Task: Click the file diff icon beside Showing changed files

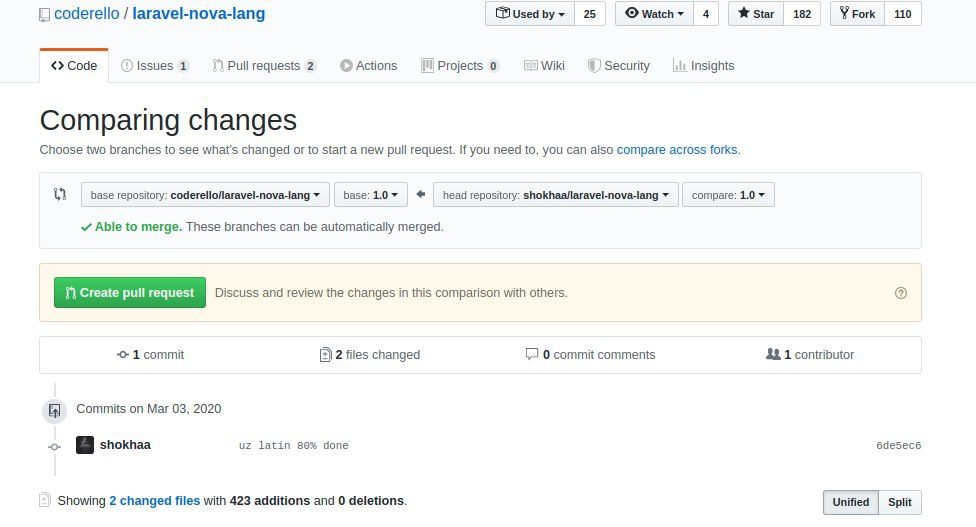Action: click(x=45, y=500)
